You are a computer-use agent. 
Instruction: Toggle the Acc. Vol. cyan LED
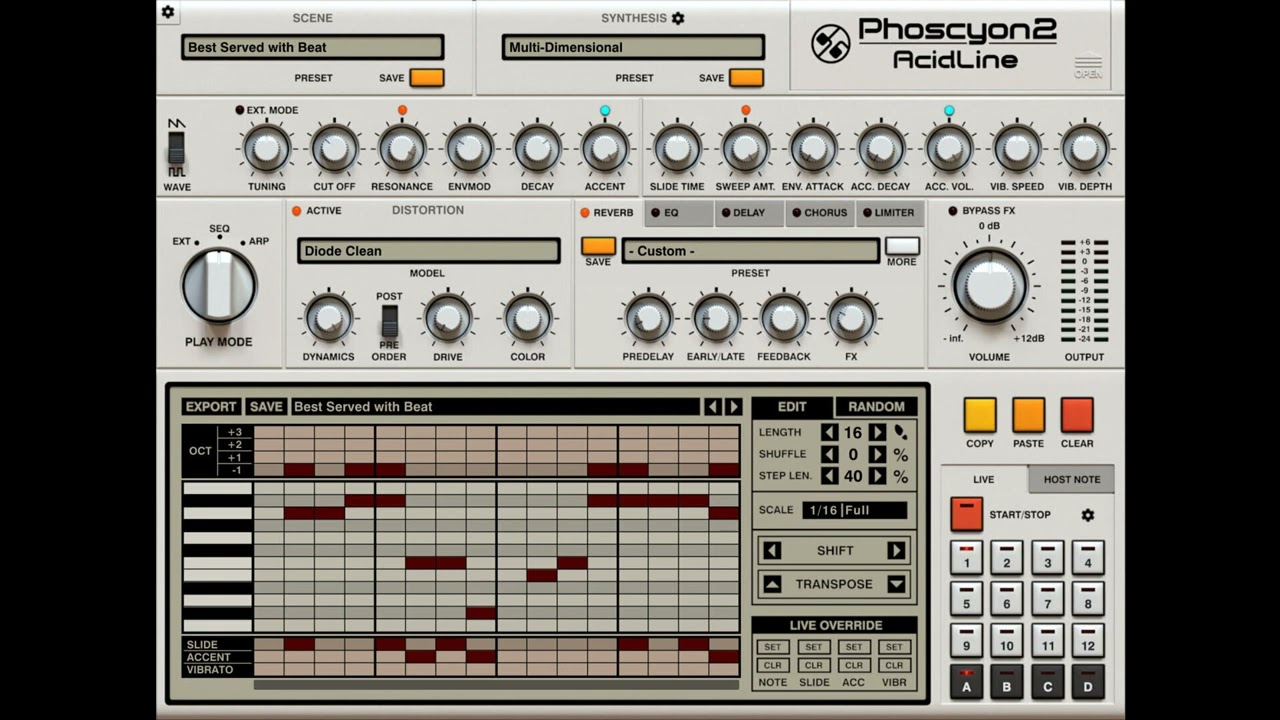(949, 110)
